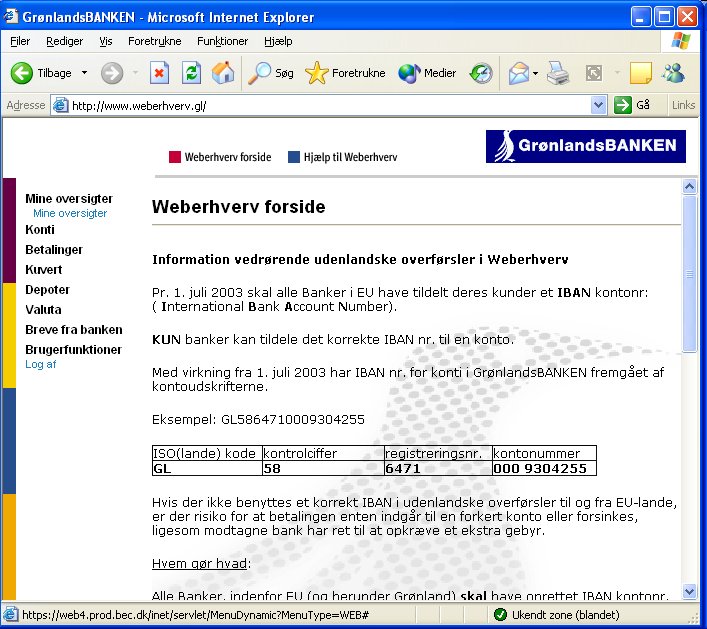
Task: Click the yellow note toolbar icon
Action: click(641, 73)
